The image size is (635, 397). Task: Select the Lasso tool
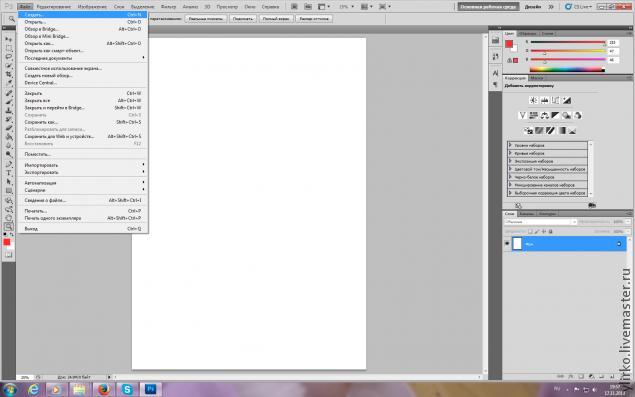pos(9,57)
